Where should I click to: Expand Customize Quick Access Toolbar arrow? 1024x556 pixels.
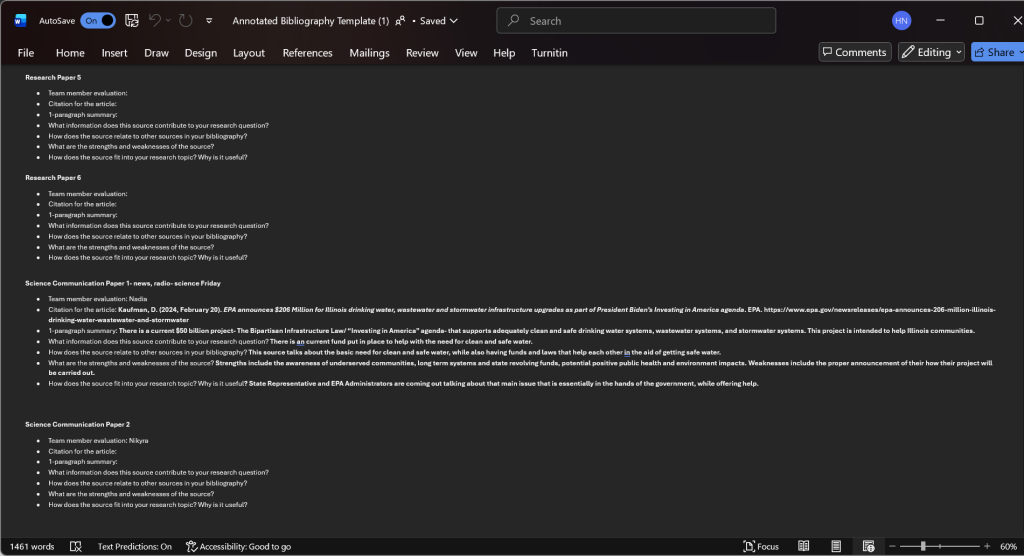coord(209,20)
